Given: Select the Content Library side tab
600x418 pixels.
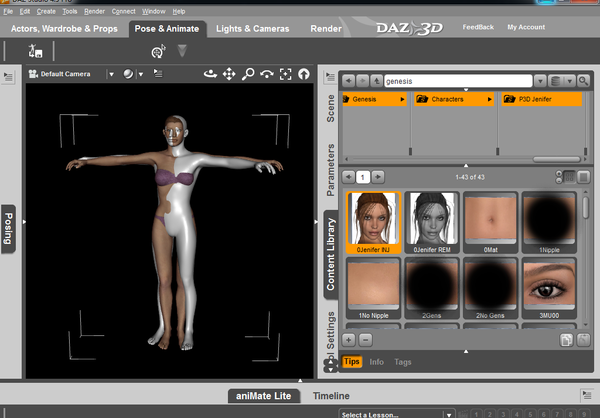Looking at the screenshot, I should click(331, 255).
